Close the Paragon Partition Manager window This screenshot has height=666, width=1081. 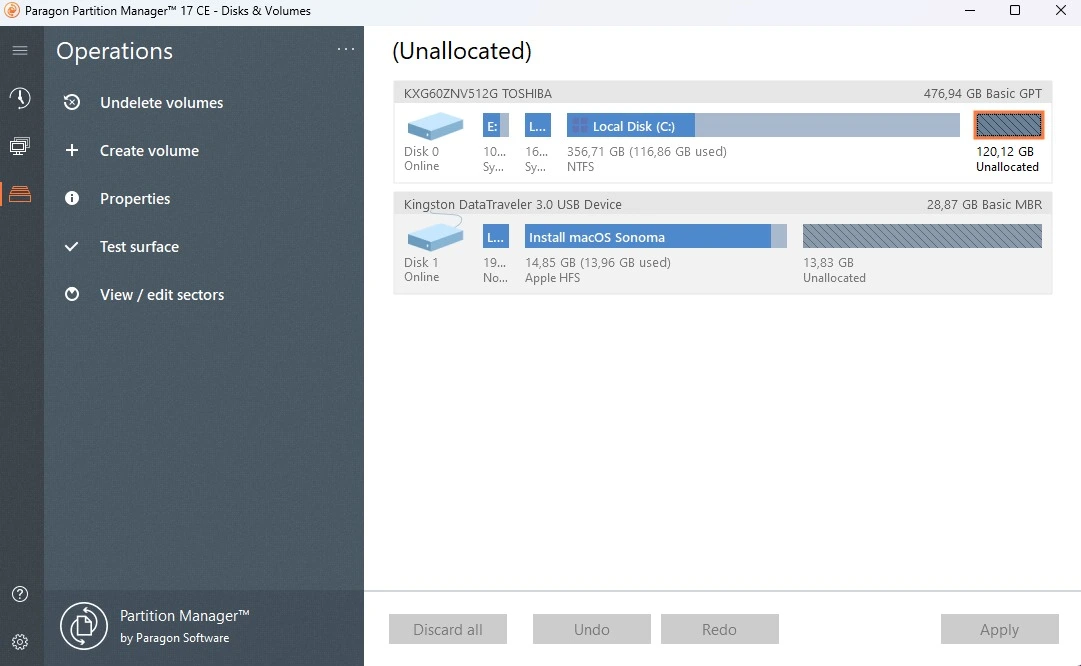coord(1061,10)
